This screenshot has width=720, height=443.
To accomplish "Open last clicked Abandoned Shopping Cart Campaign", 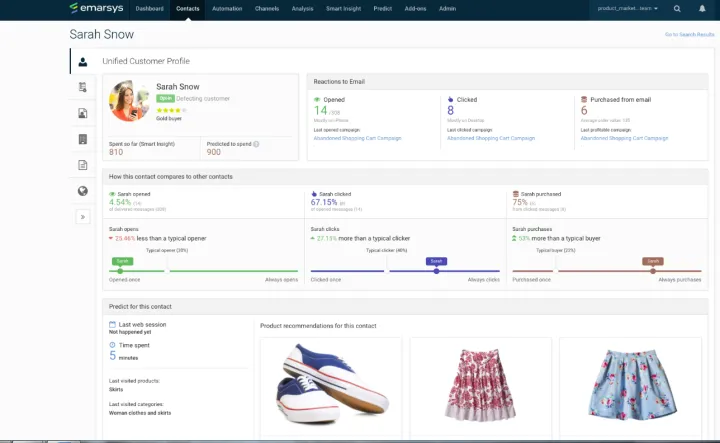I will click(491, 138).
